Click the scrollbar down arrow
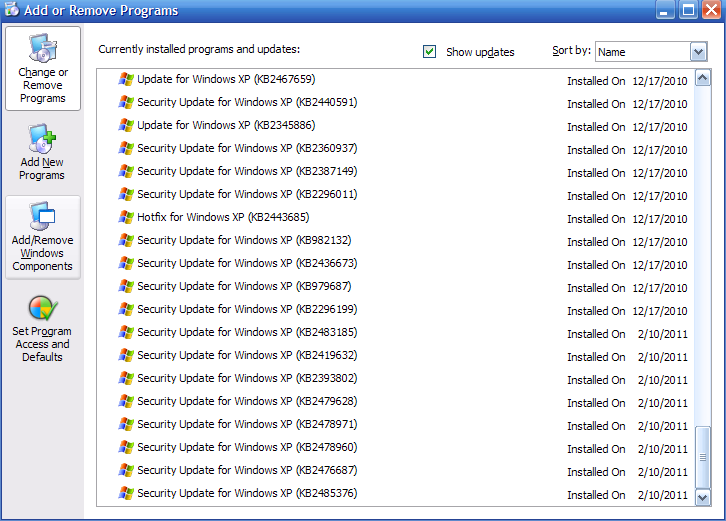Screen dimensions: 726x521 click(x=702, y=497)
